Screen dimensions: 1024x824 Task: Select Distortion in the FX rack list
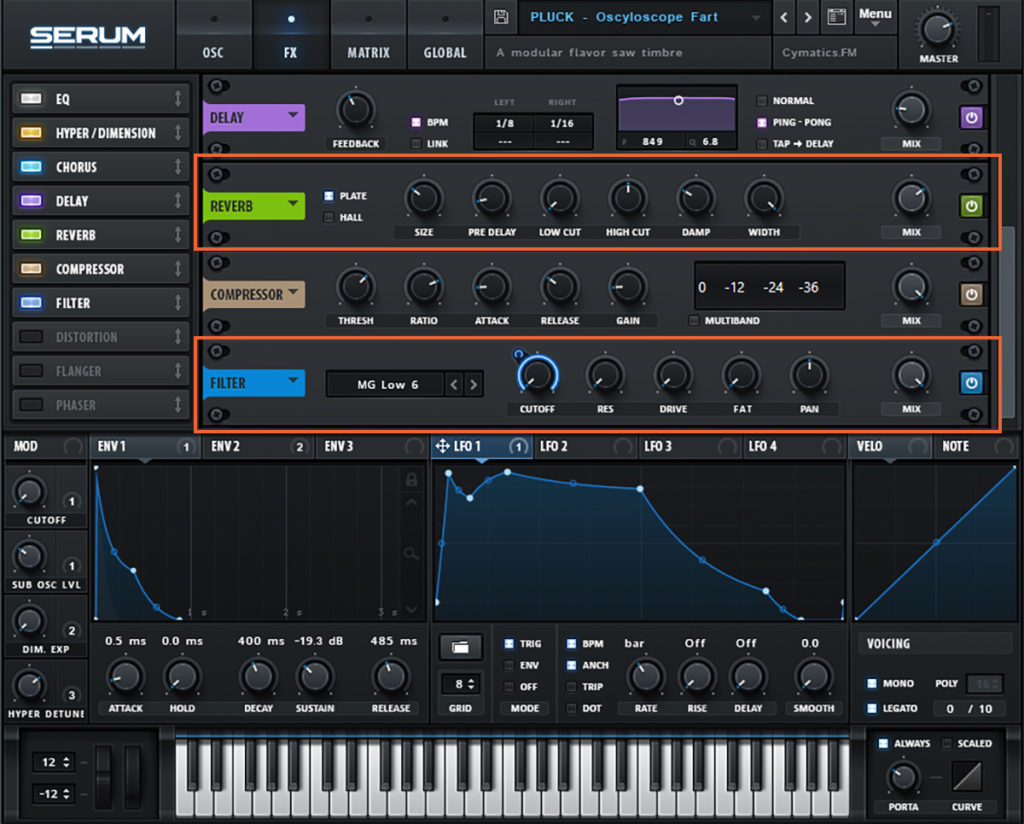click(x=101, y=337)
